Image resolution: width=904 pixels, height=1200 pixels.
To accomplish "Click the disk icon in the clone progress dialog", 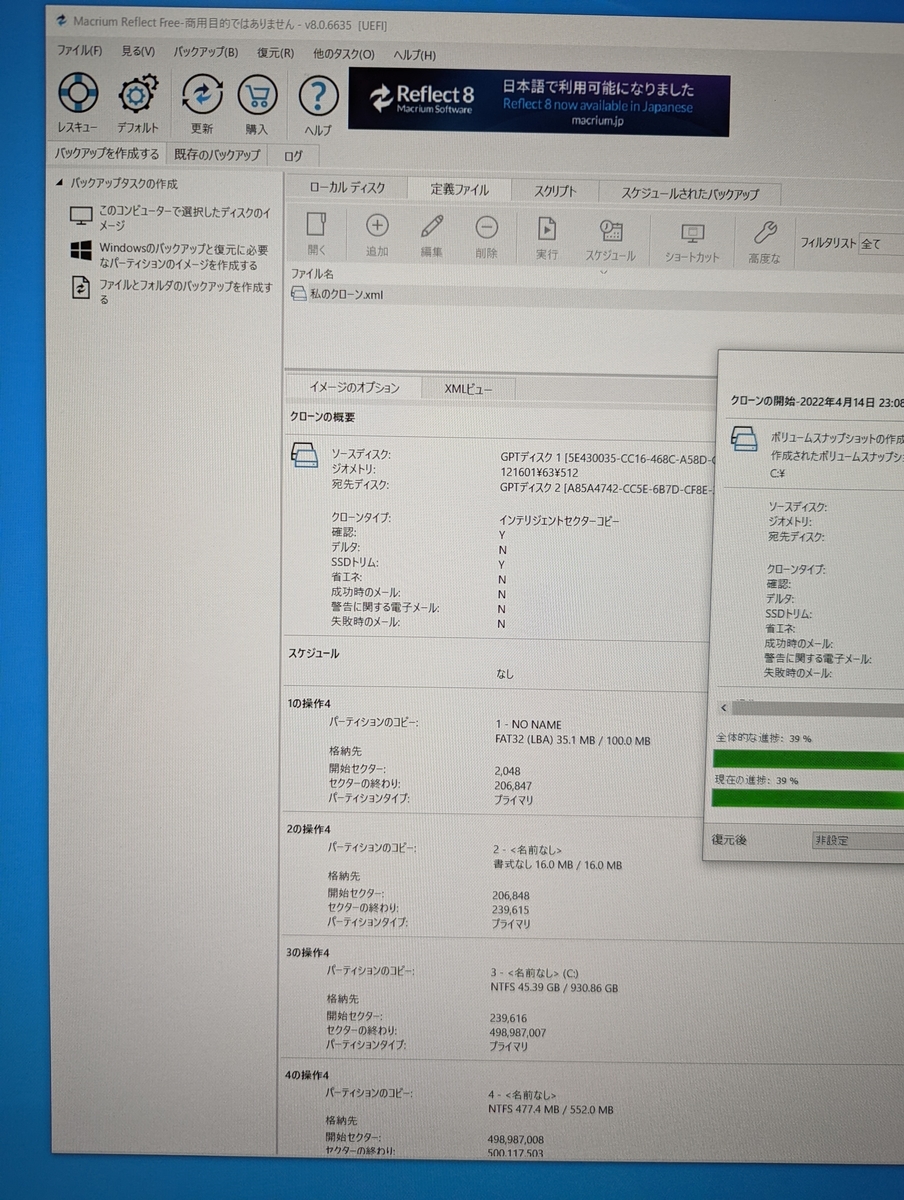I will pyautogui.click(x=743, y=438).
